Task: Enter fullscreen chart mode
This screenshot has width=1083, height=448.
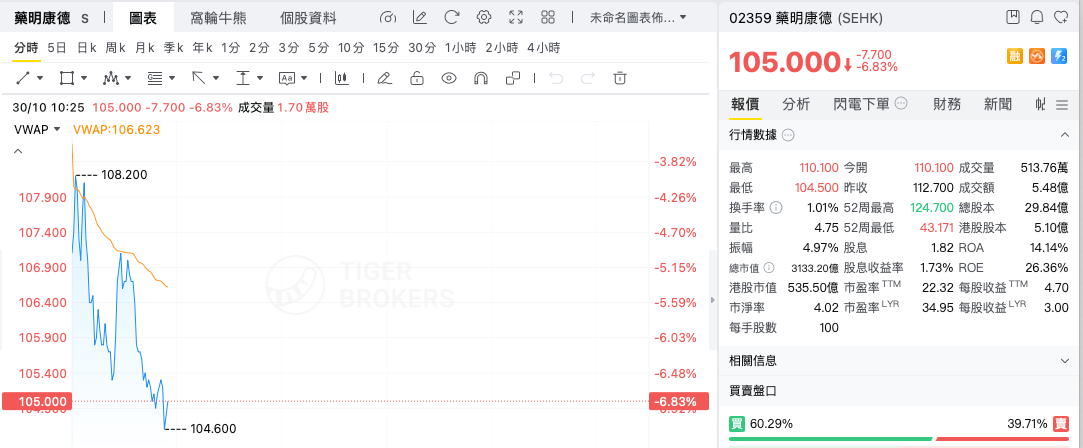Action: pyautogui.click(x=516, y=18)
